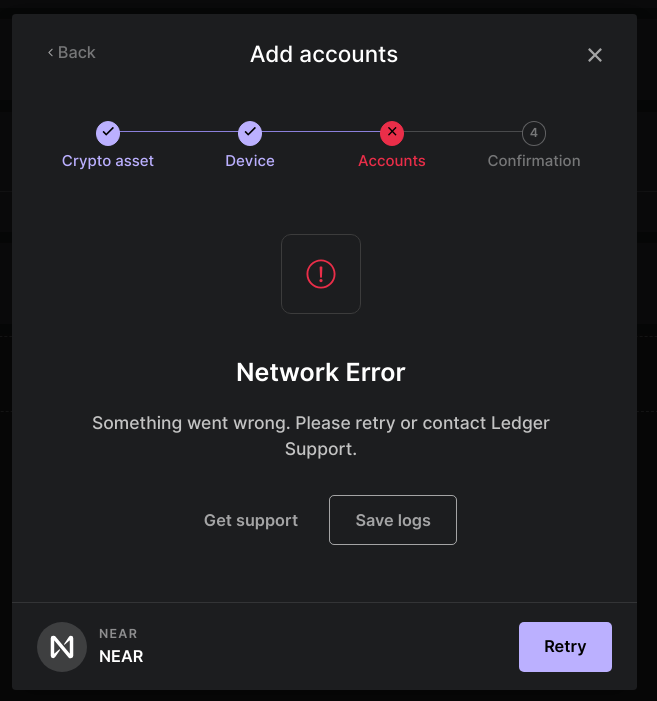Select the Confirmation step label
657x701 pixels.
[x=534, y=161]
